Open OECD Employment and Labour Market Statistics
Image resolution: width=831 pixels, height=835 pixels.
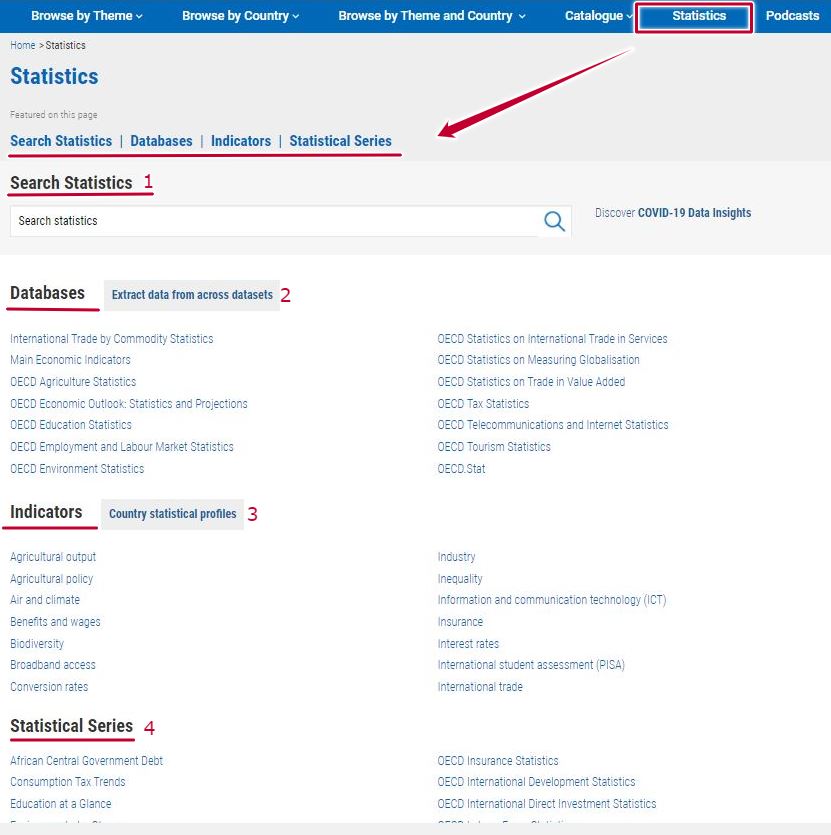click(122, 447)
